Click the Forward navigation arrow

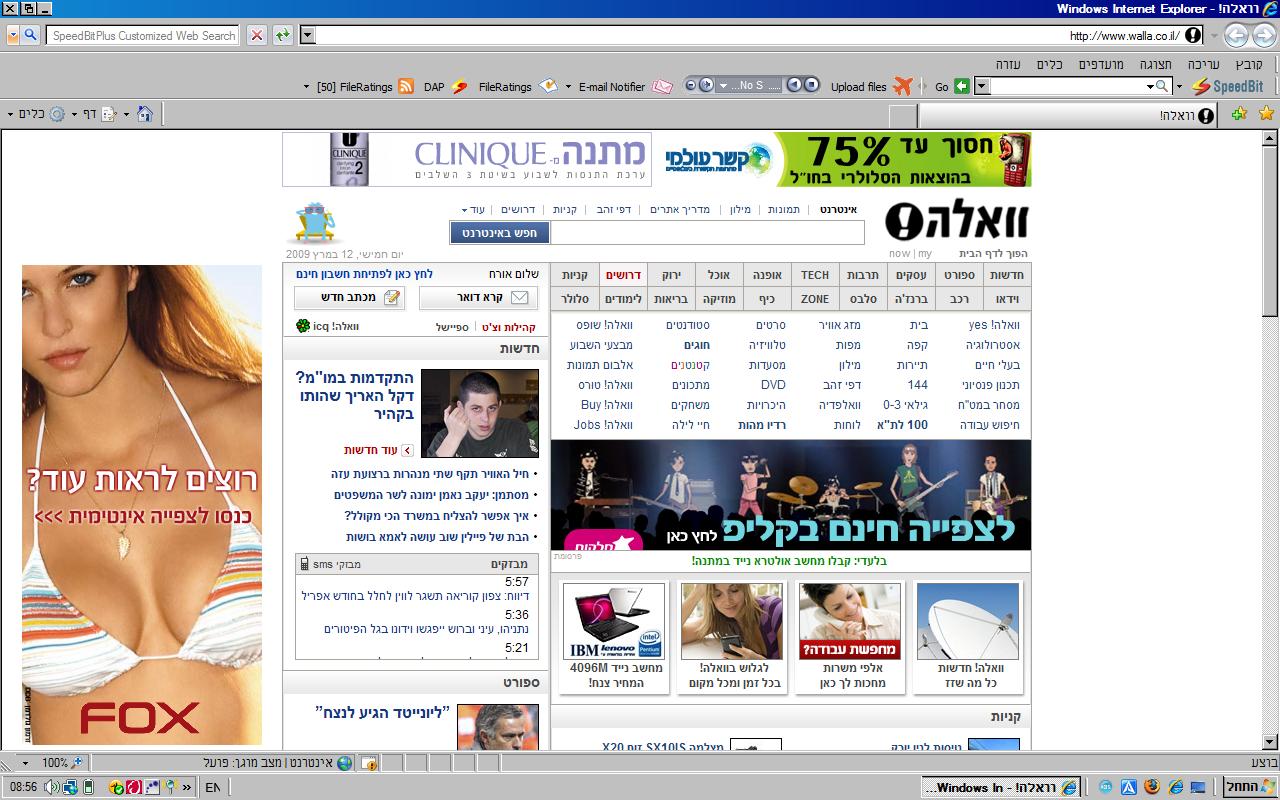click(1236, 36)
